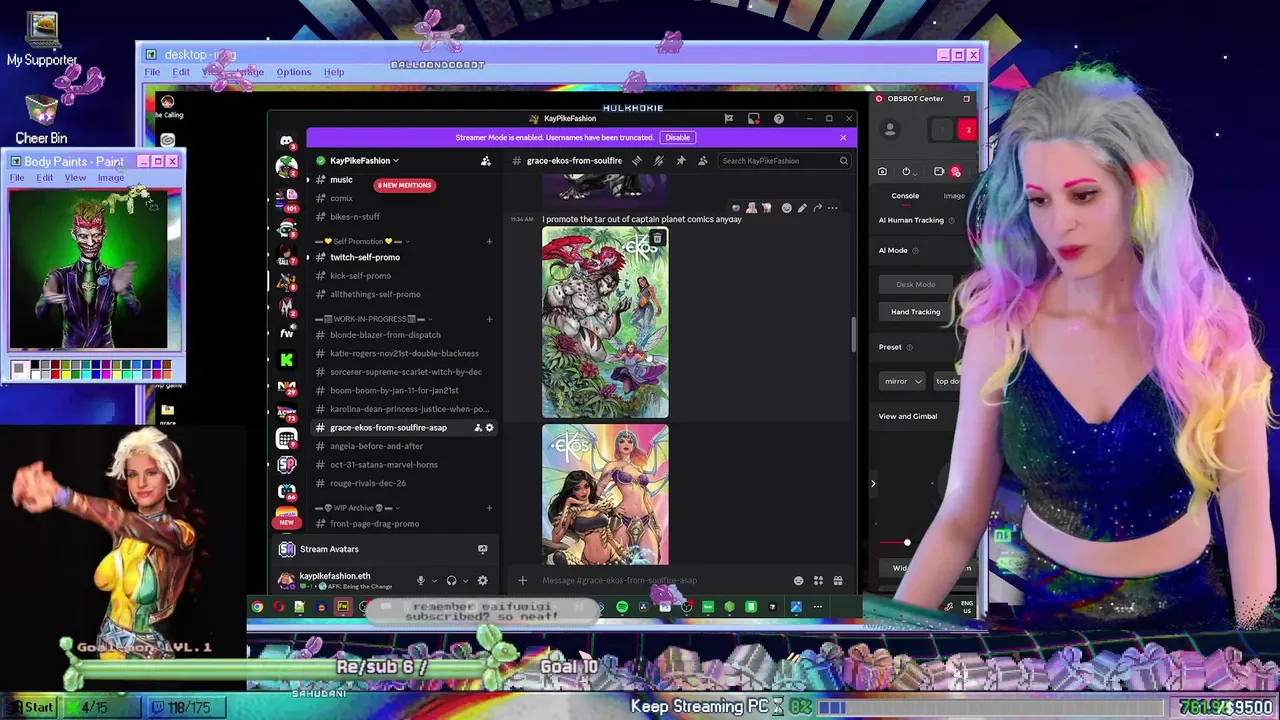This screenshot has height=720, width=1280.
Task: Edit message with the pencil icon
Action: 801,208
